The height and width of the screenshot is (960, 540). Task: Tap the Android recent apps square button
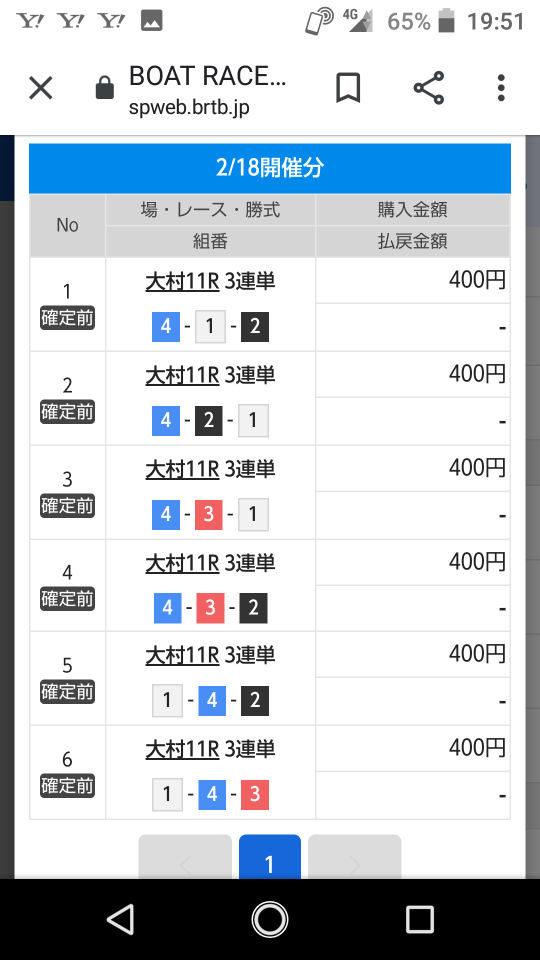coord(420,919)
